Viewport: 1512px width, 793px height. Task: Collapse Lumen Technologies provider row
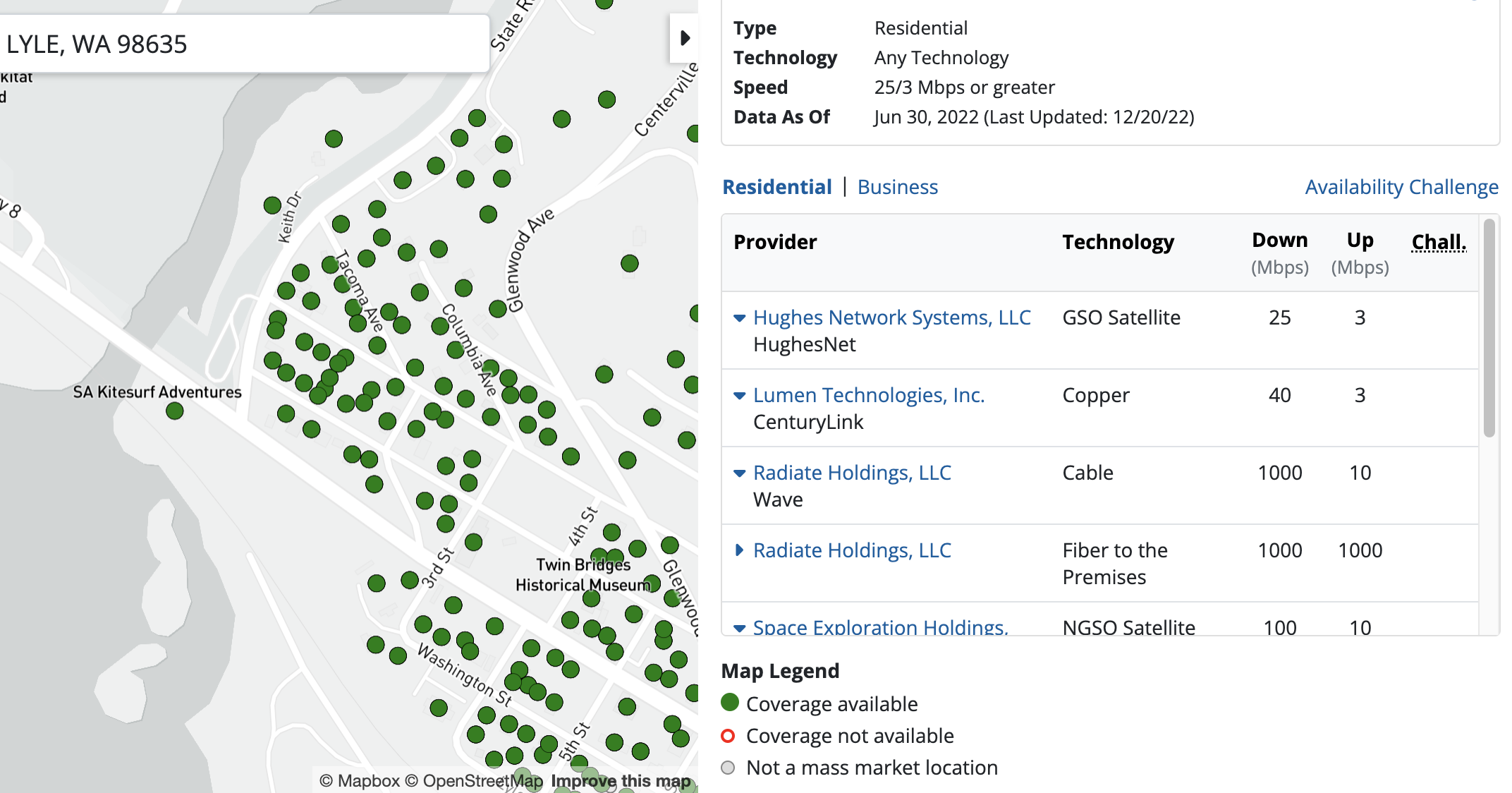coord(739,396)
